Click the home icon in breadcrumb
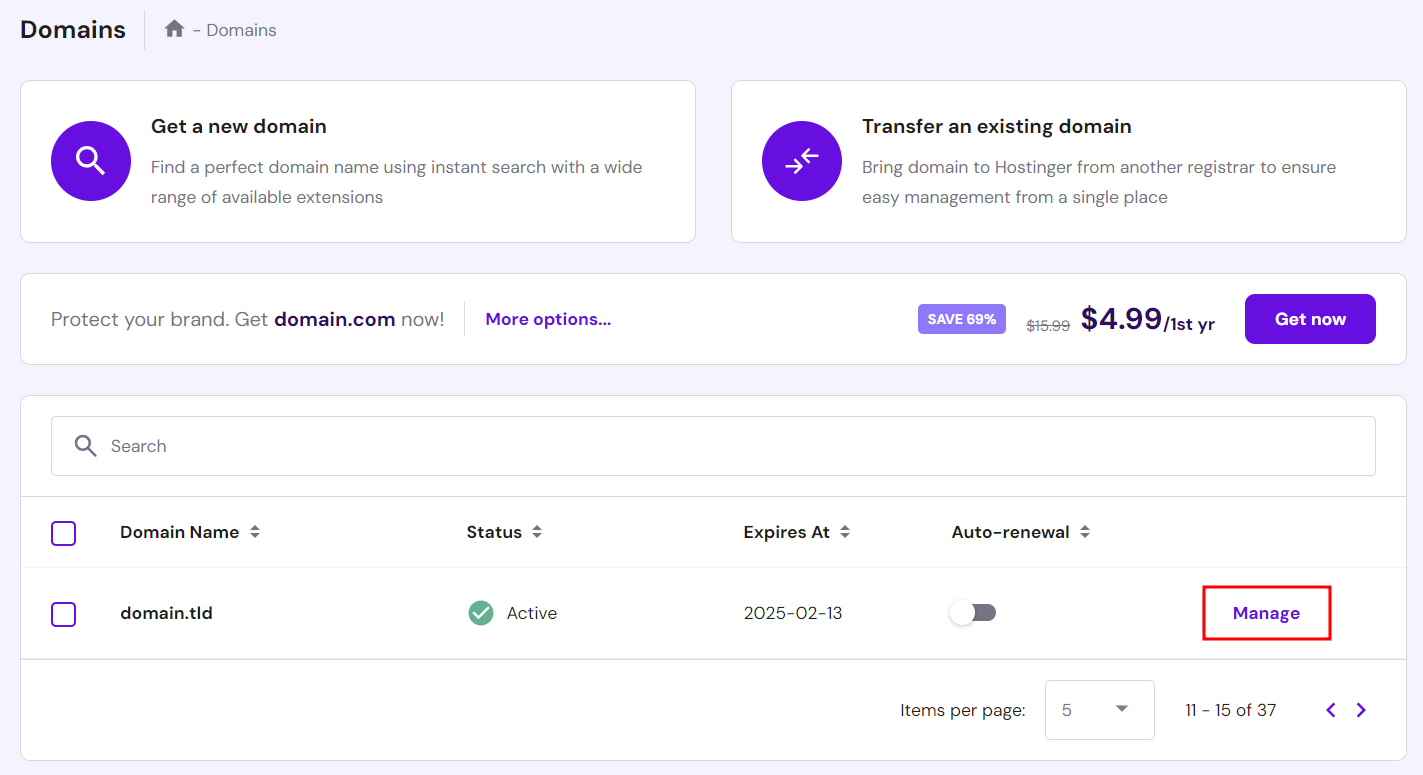This screenshot has height=775, width=1423. pos(174,30)
